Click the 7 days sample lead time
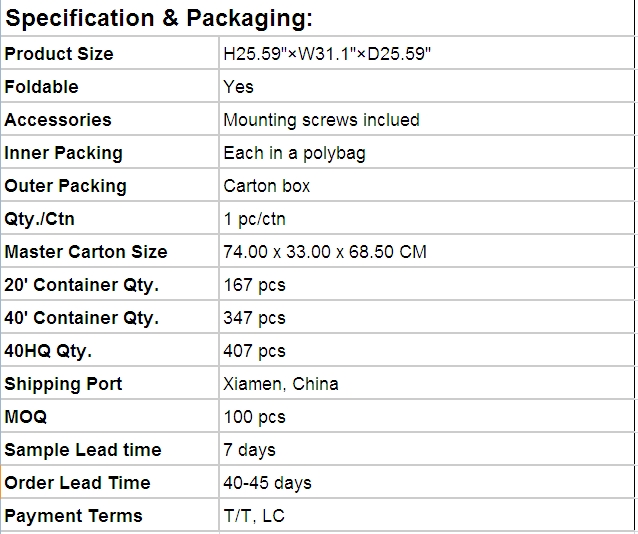 [249, 450]
